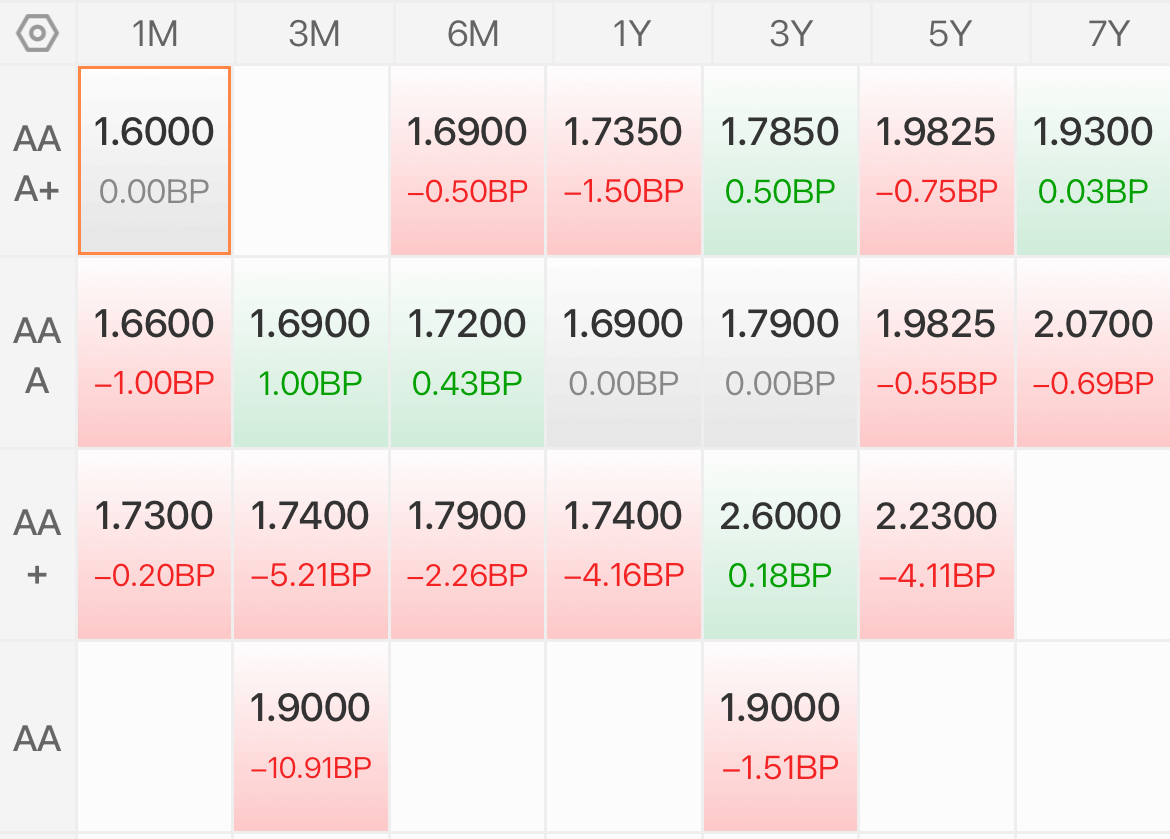Image resolution: width=1170 pixels, height=839 pixels.
Task: Open highlighted AAA+ 1M cell 1.6000
Action: [154, 160]
